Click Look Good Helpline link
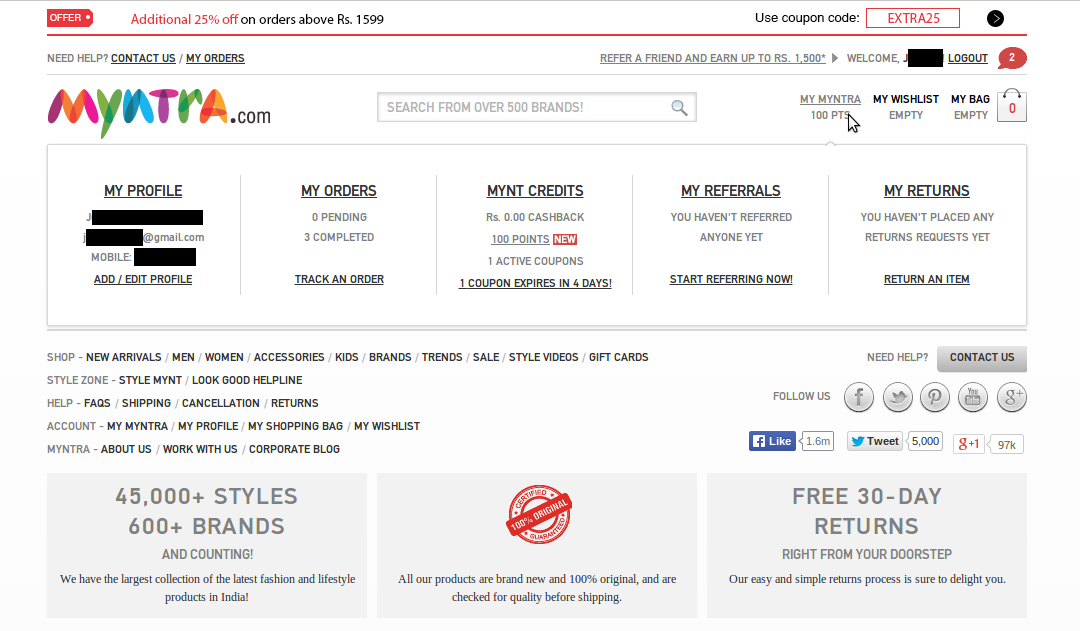The height and width of the screenshot is (631, 1080). click(247, 380)
